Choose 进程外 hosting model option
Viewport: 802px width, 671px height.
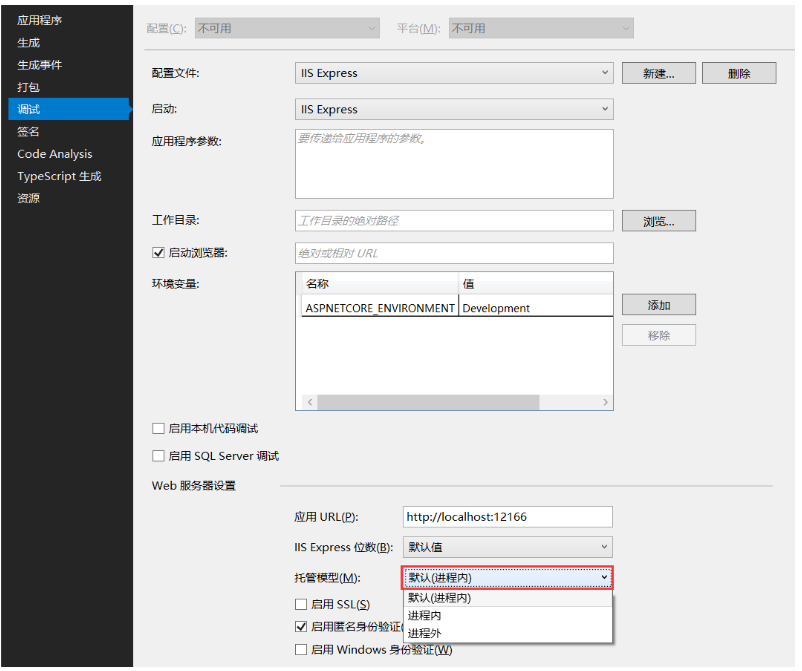508,633
